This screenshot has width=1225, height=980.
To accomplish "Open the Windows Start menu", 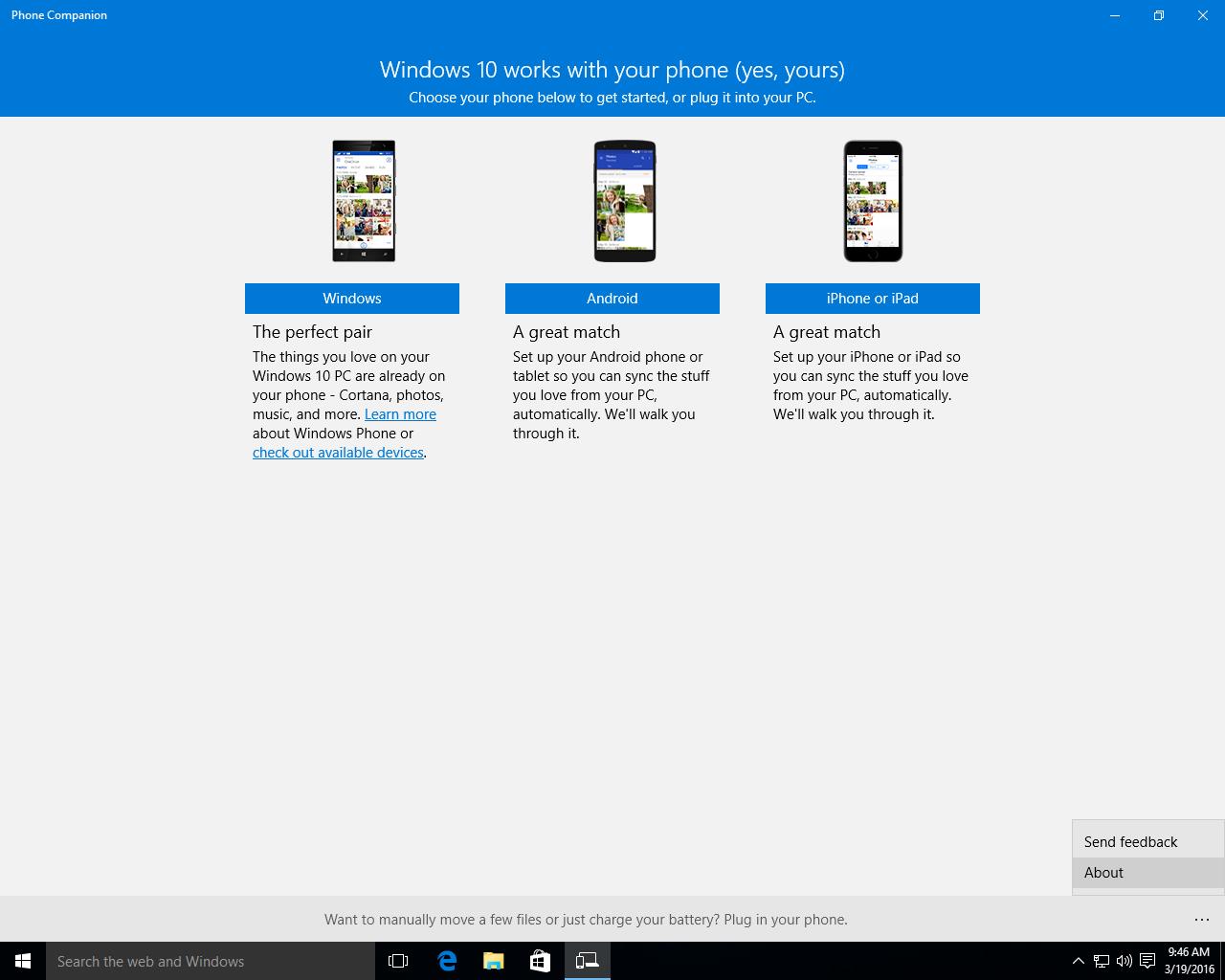I will click(x=23, y=961).
